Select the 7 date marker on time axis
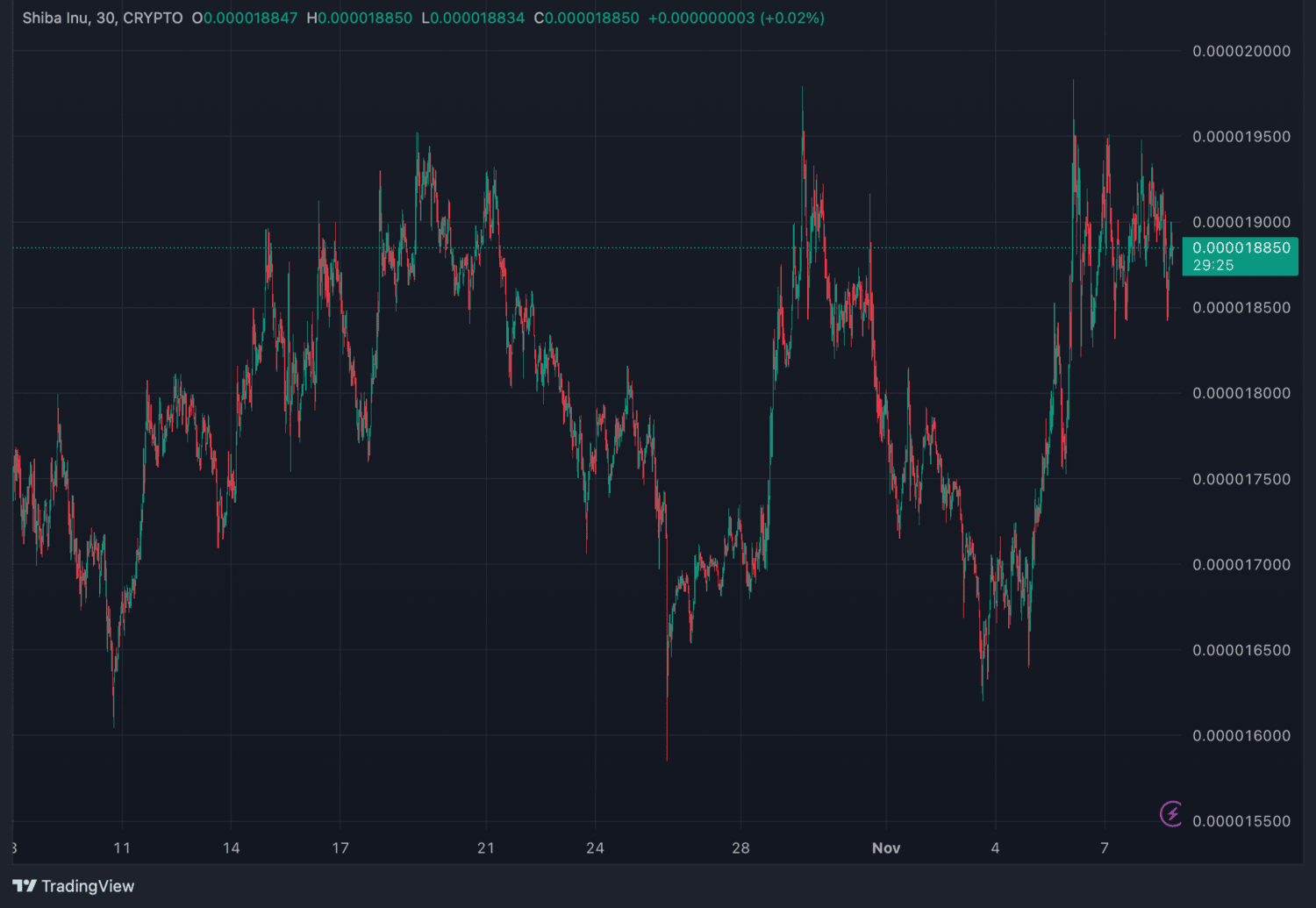 [x=1105, y=848]
